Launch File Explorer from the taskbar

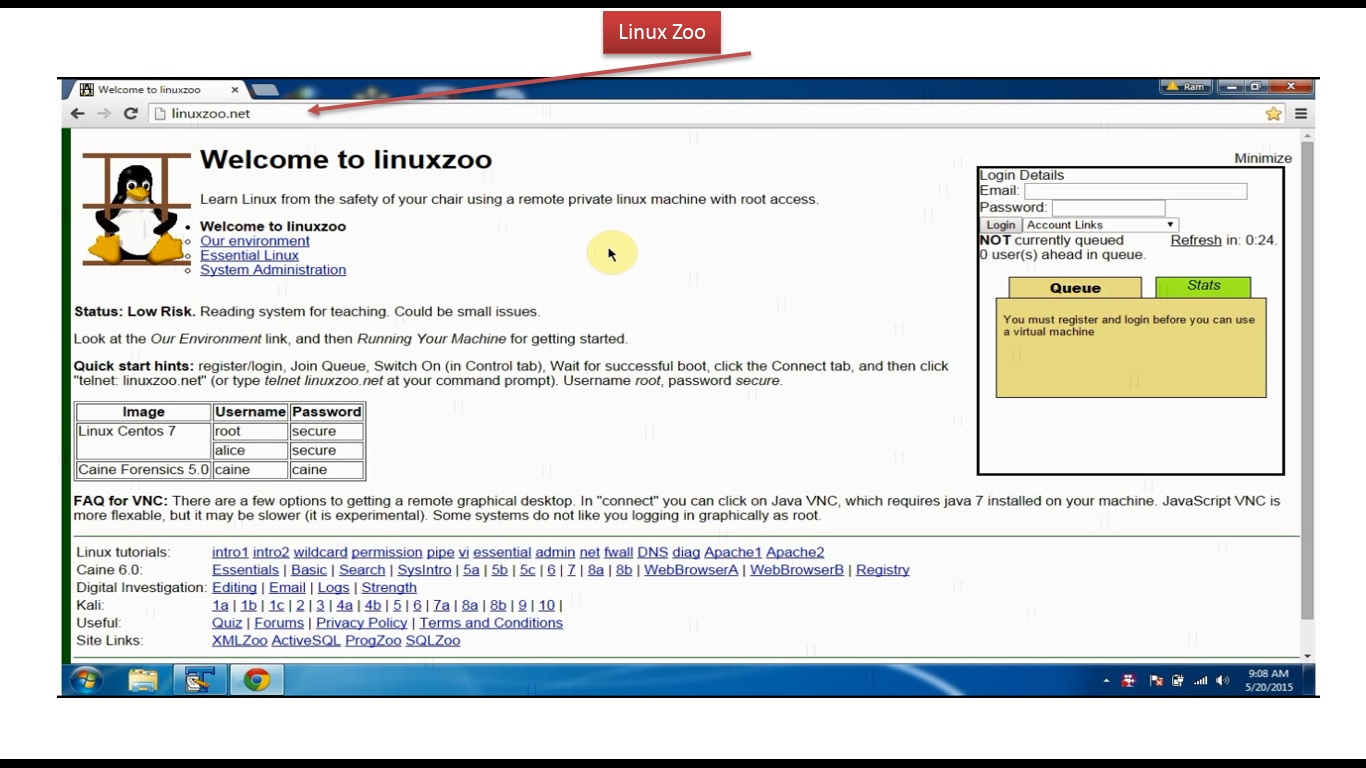click(x=144, y=680)
